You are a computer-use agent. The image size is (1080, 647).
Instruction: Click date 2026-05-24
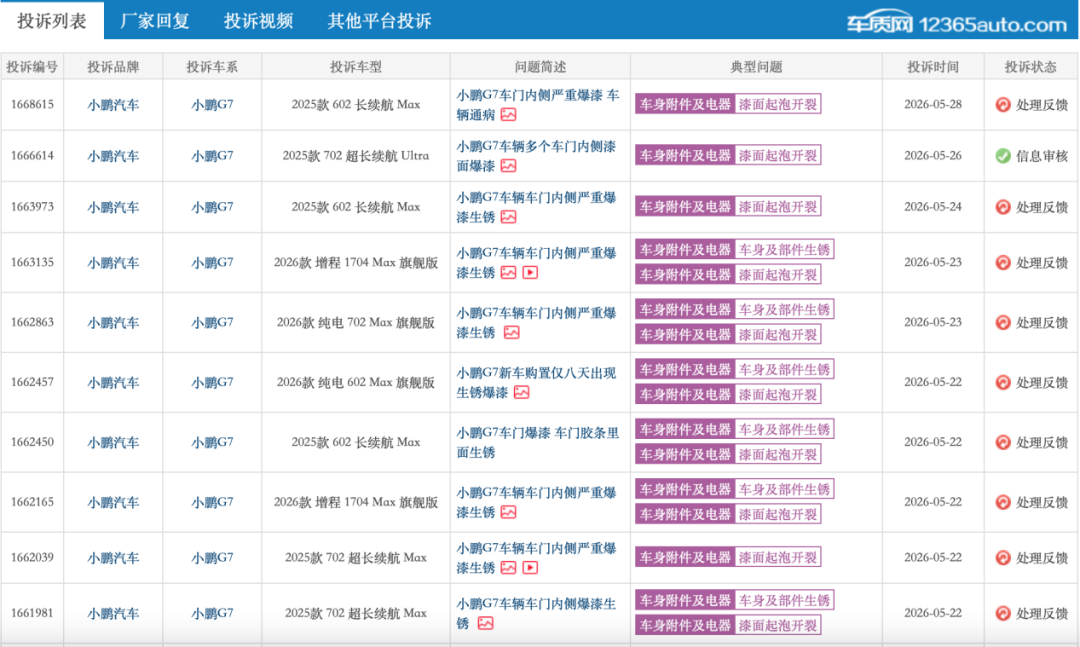point(933,207)
